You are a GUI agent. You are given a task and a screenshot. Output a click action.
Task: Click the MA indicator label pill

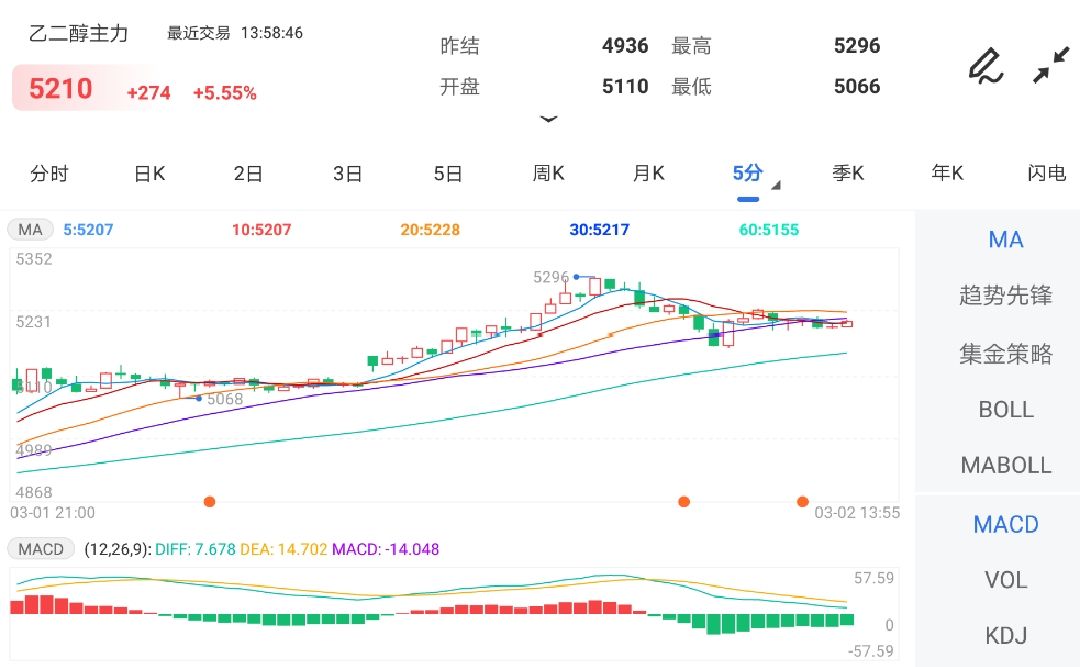(30, 229)
